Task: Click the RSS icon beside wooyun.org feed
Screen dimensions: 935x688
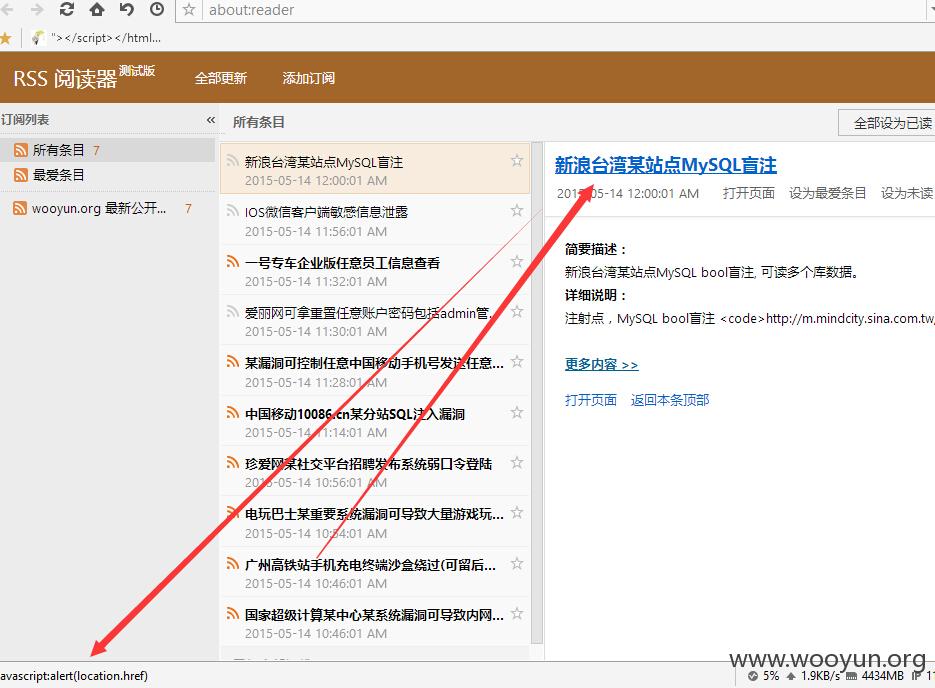Action: pyautogui.click(x=20, y=208)
